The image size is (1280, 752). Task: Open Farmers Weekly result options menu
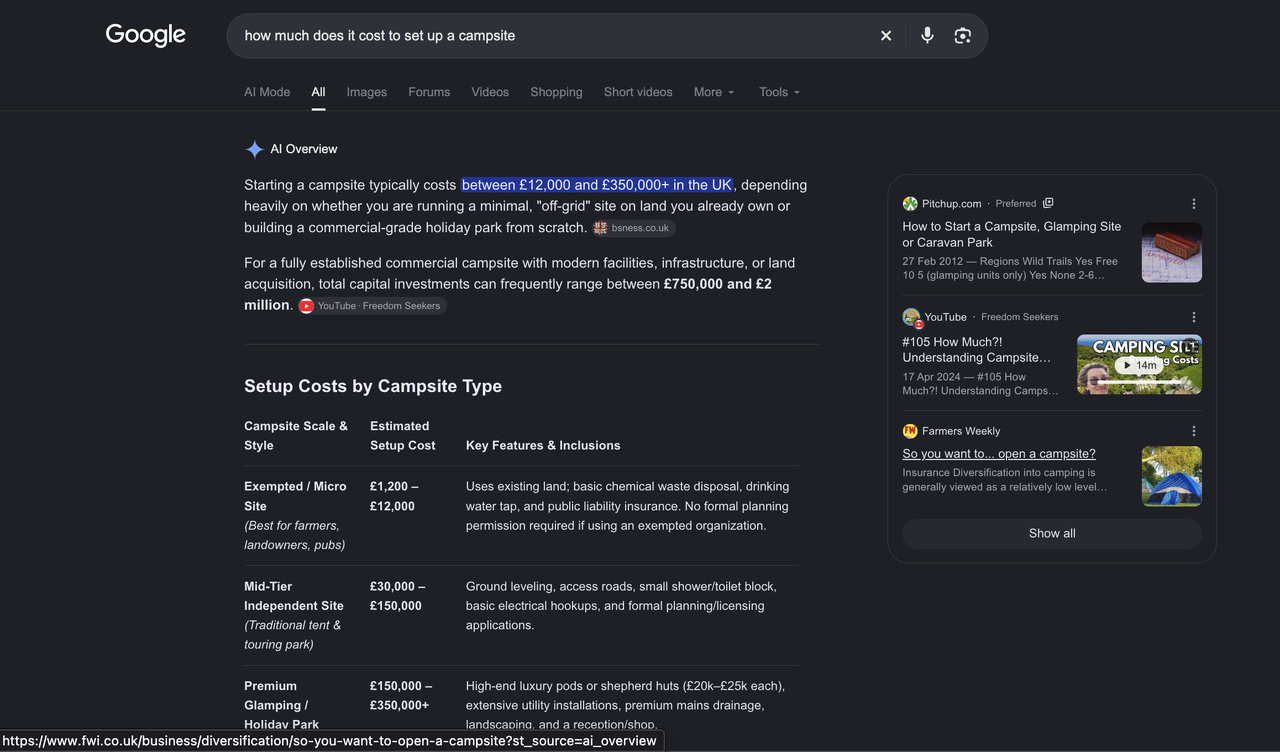coord(1194,431)
